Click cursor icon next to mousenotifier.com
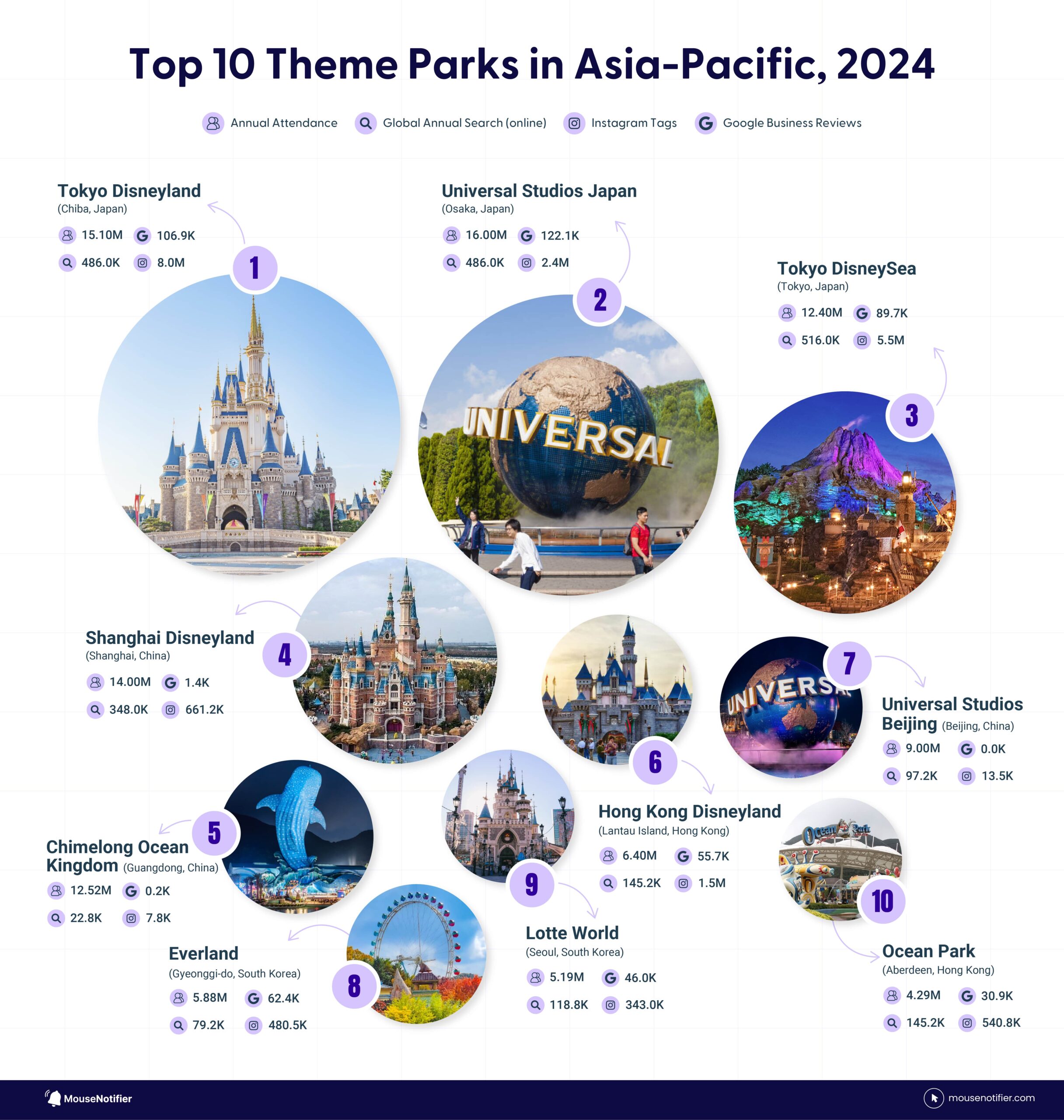 (x=934, y=1098)
